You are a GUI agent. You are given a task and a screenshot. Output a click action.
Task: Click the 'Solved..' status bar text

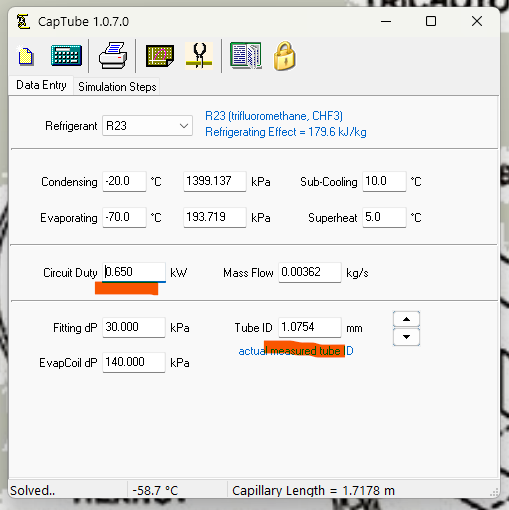coord(33,491)
